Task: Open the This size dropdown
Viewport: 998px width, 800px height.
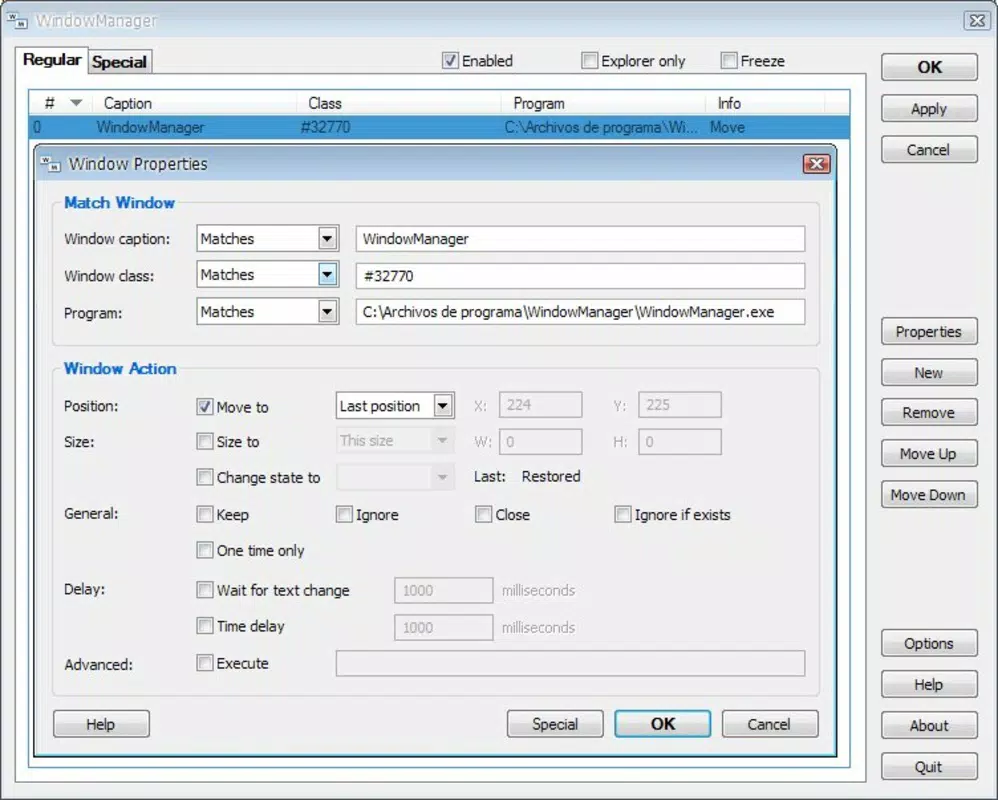Action: click(442, 440)
